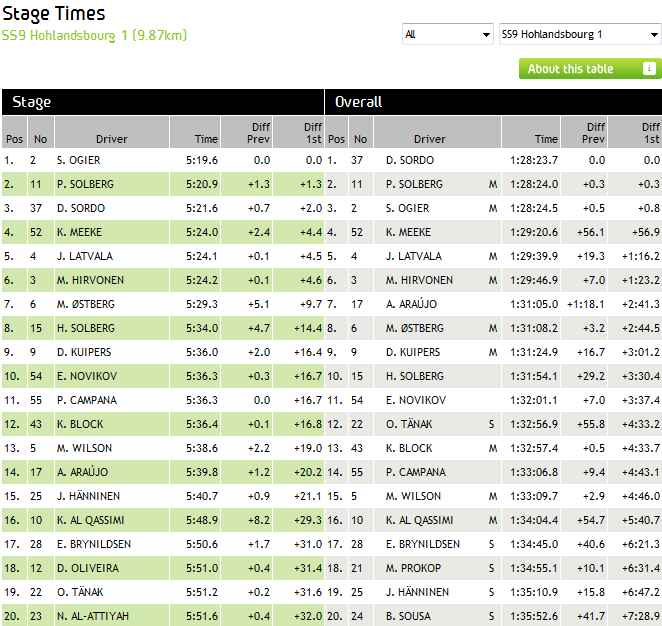Click the Stage table Diff Prev column header

(259, 133)
